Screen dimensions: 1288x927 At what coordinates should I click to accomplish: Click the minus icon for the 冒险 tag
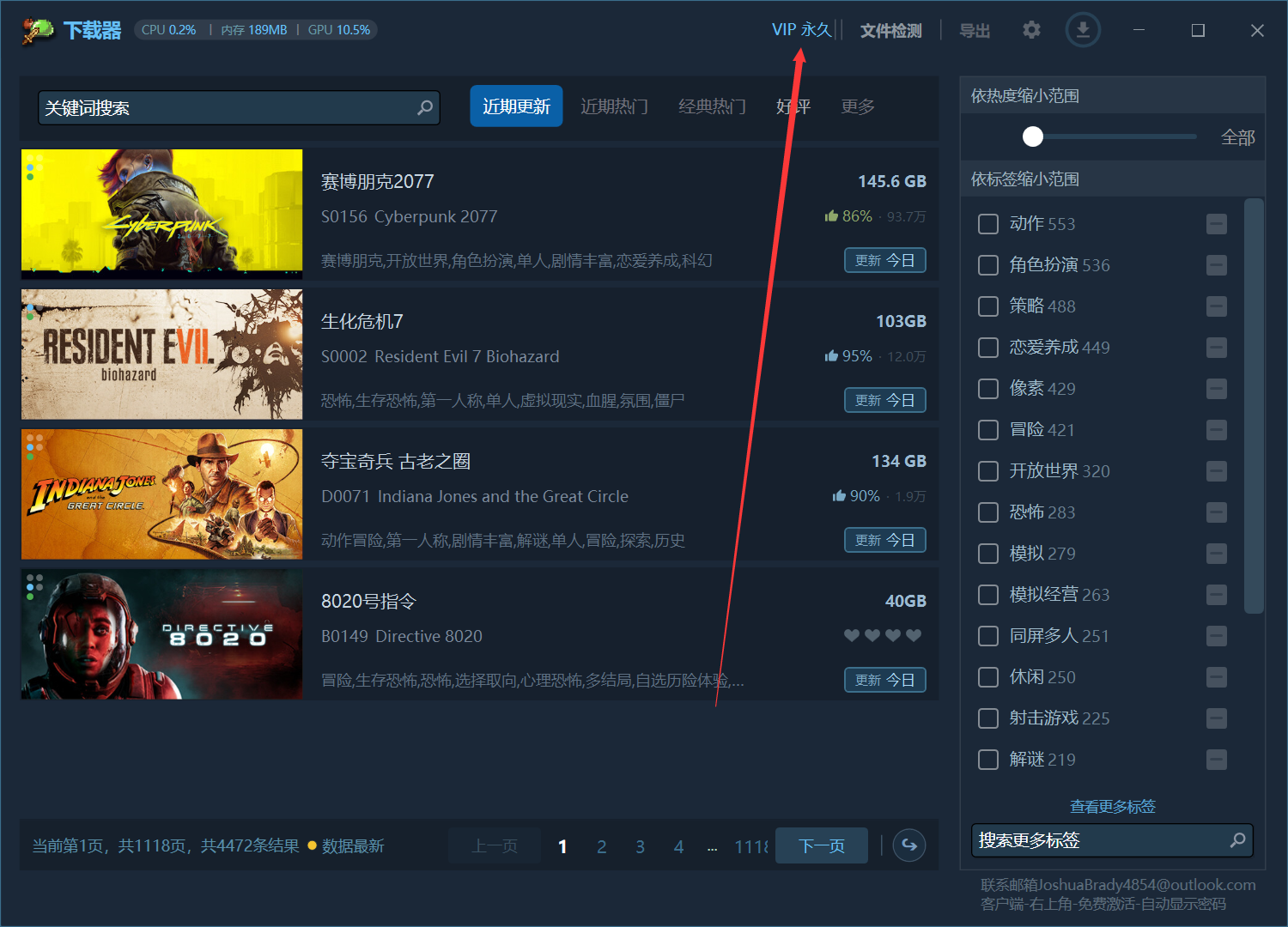pyautogui.click(x=1217, y=430)
